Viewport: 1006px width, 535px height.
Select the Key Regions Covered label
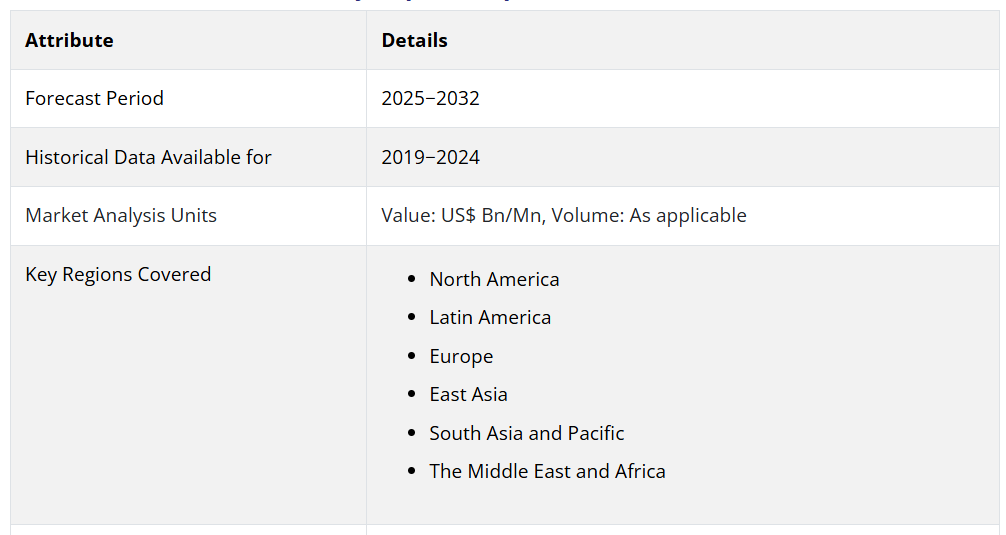tap(118, 275)
